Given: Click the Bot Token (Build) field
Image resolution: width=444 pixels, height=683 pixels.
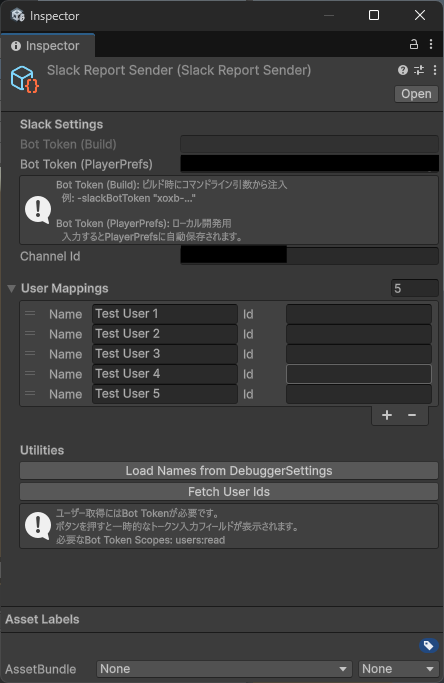Looking at the screenshot, I should coord(309,144).
